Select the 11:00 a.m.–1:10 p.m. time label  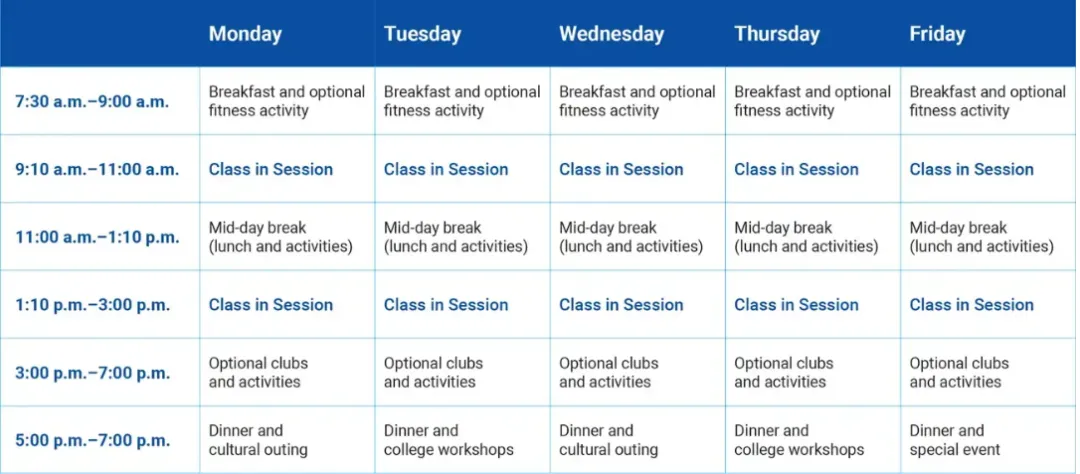97,237
